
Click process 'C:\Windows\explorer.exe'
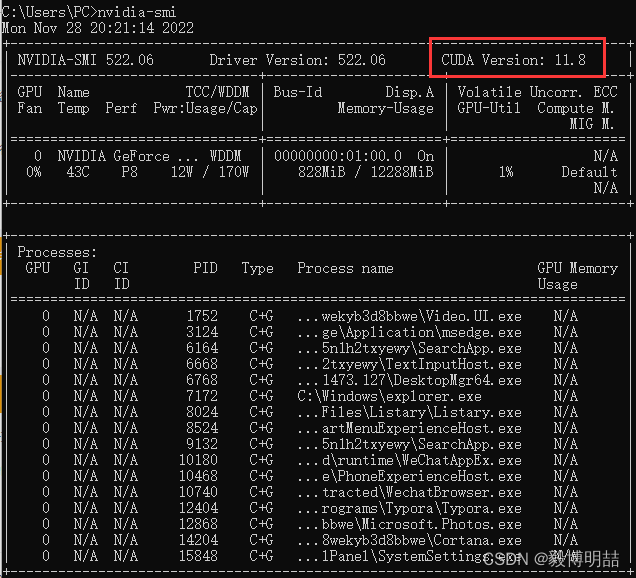[389, 396]
